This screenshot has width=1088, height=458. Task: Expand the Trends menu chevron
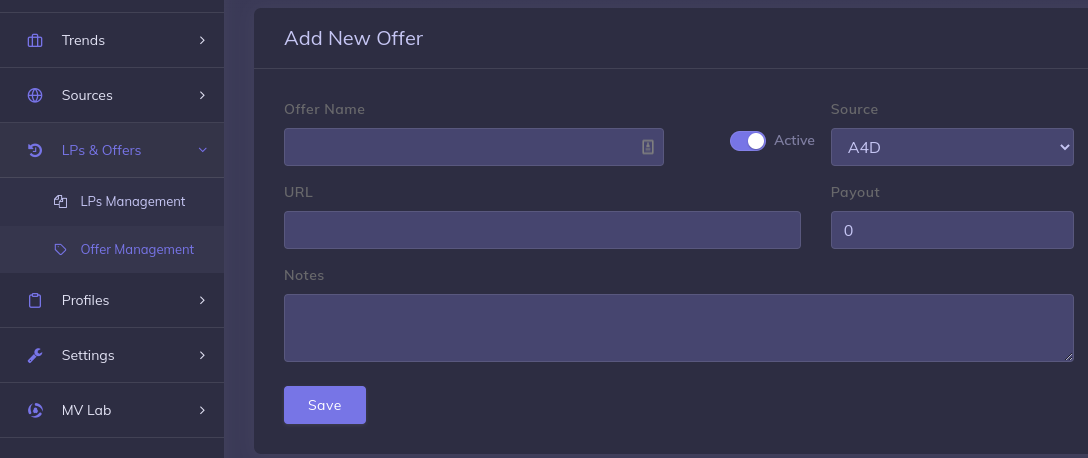pyautogui.click(x=202, y=41)
